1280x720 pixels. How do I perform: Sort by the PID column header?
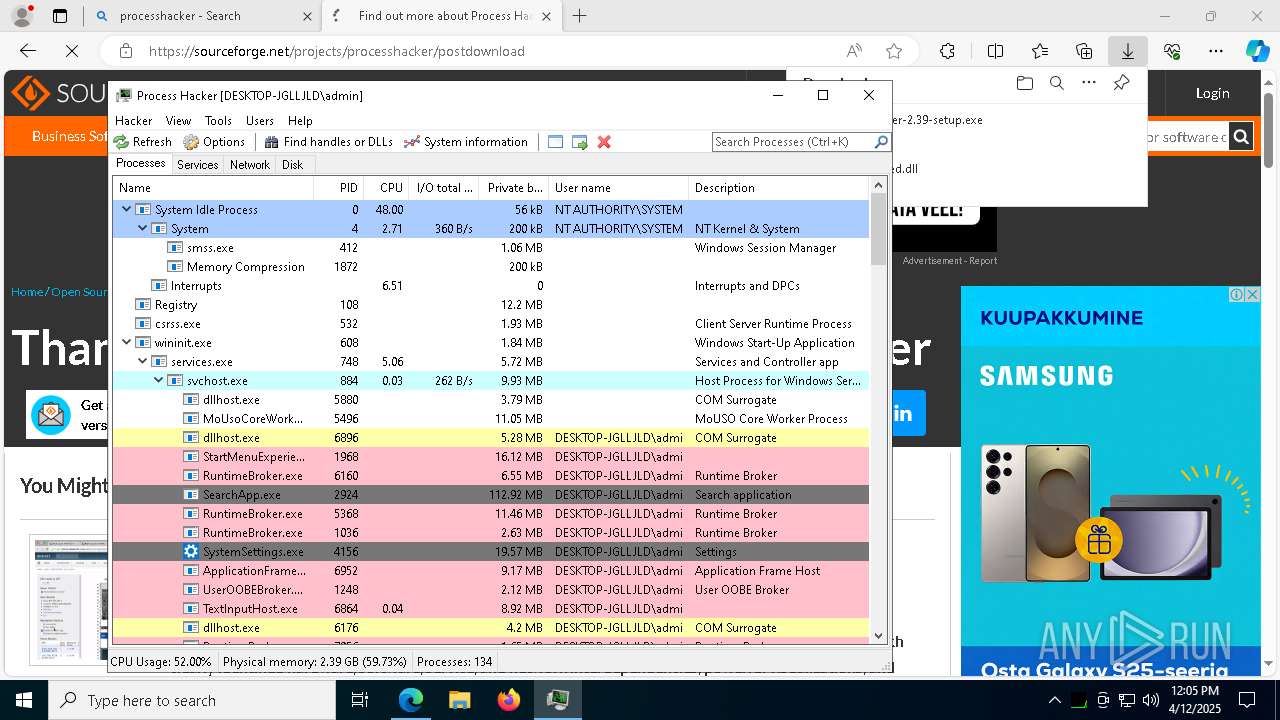point(338,188)
